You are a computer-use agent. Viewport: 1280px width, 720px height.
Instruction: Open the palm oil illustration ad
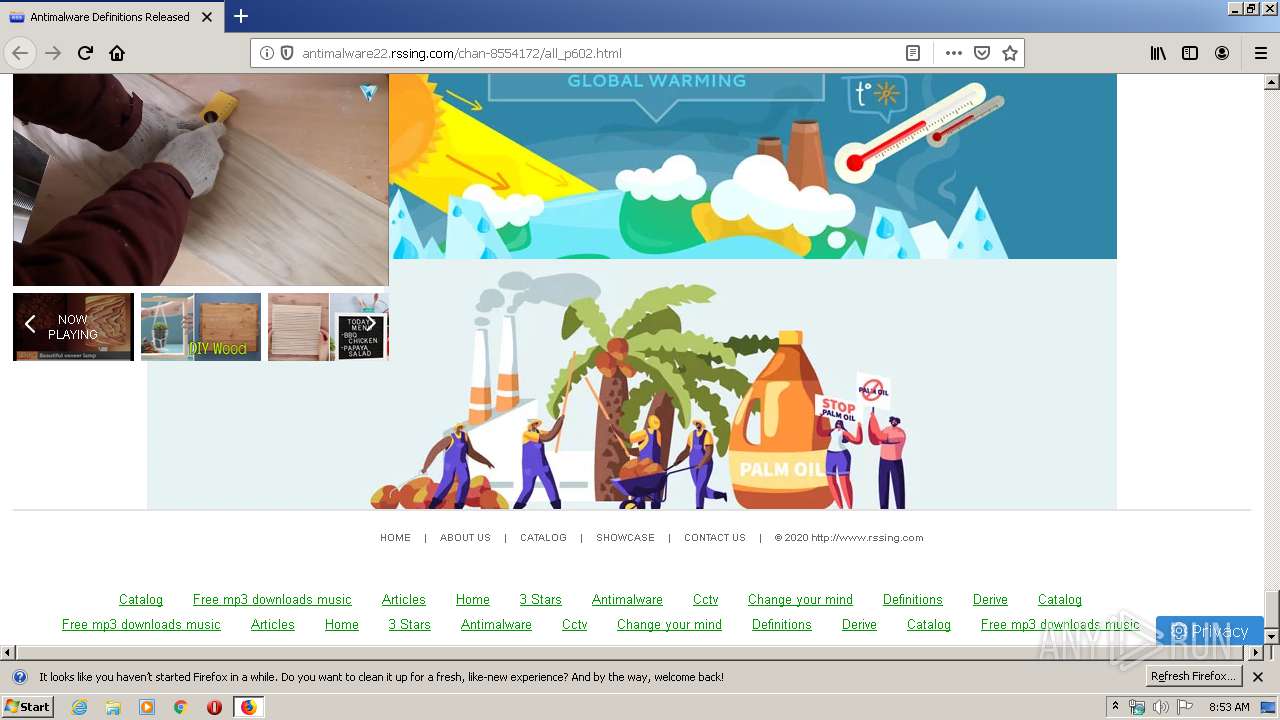632,385
